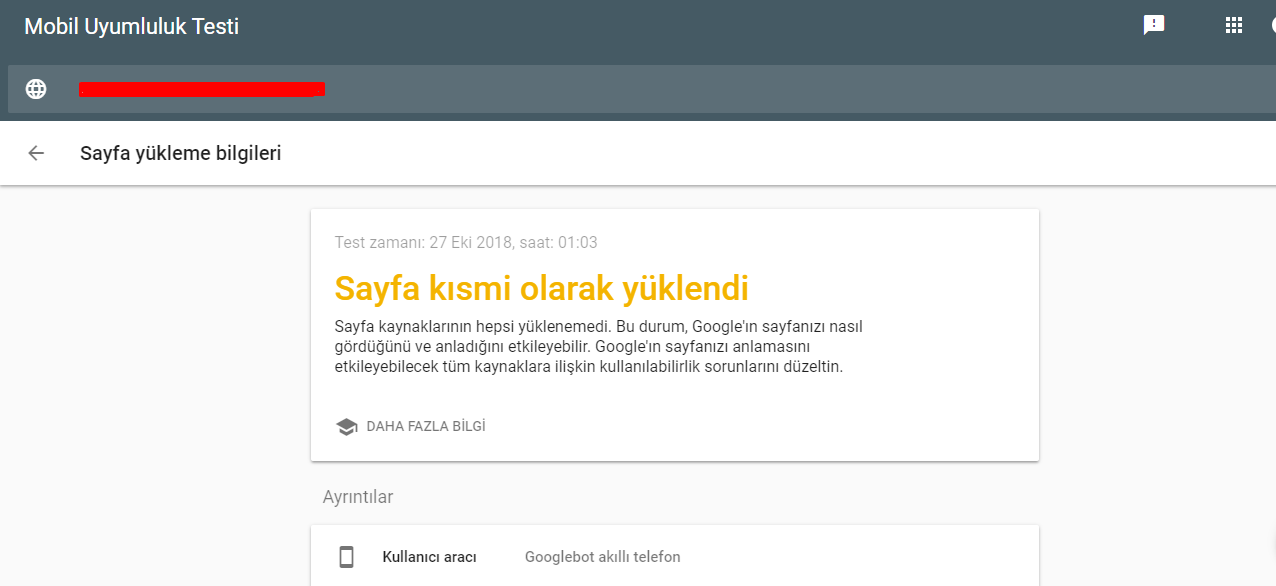Click the Sayfa kısmi olarak yüklendi heading

pyautogui.click(x=542, y=289)
